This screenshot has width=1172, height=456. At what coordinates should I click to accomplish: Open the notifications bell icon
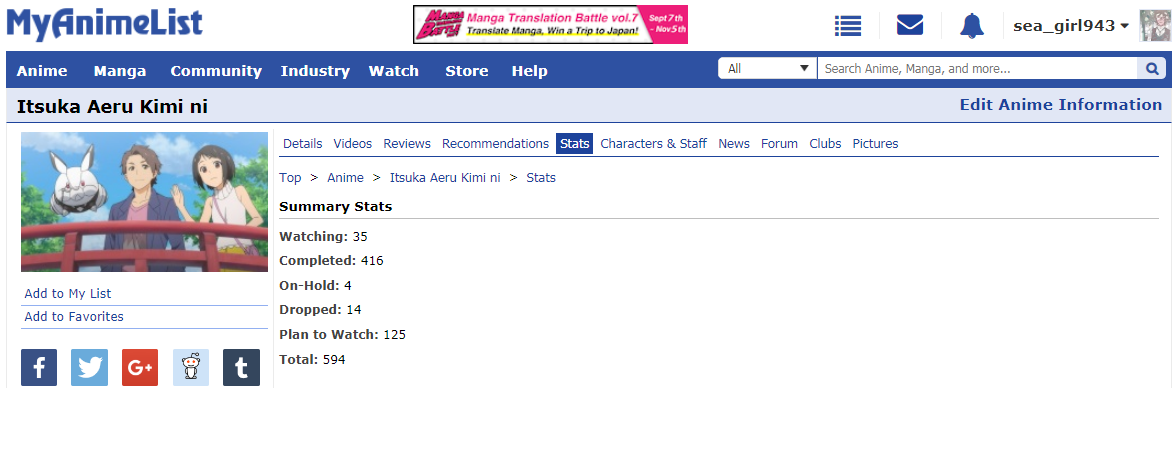(972, 25)
